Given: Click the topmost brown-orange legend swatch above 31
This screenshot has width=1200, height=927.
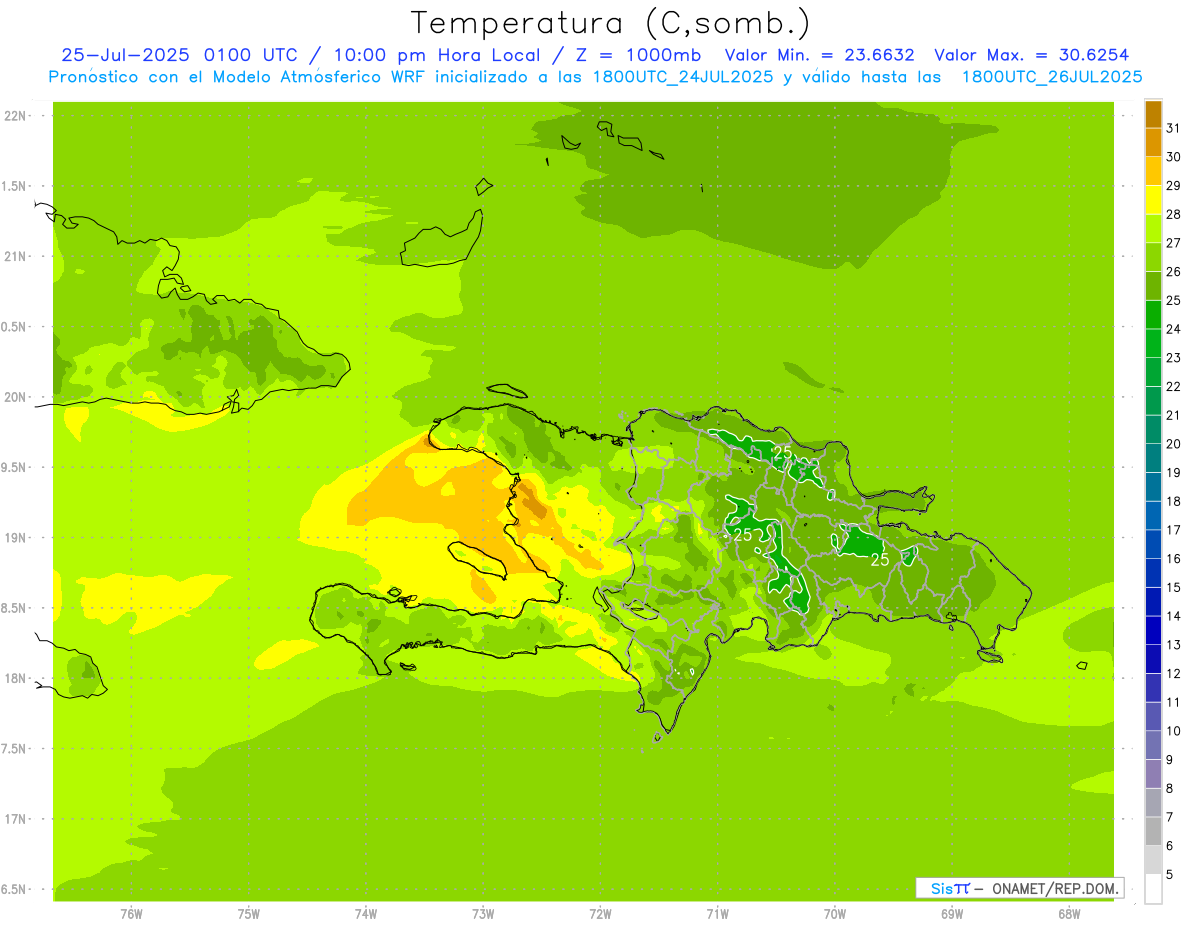Looking at the screenshot, I should point(1153,115).
